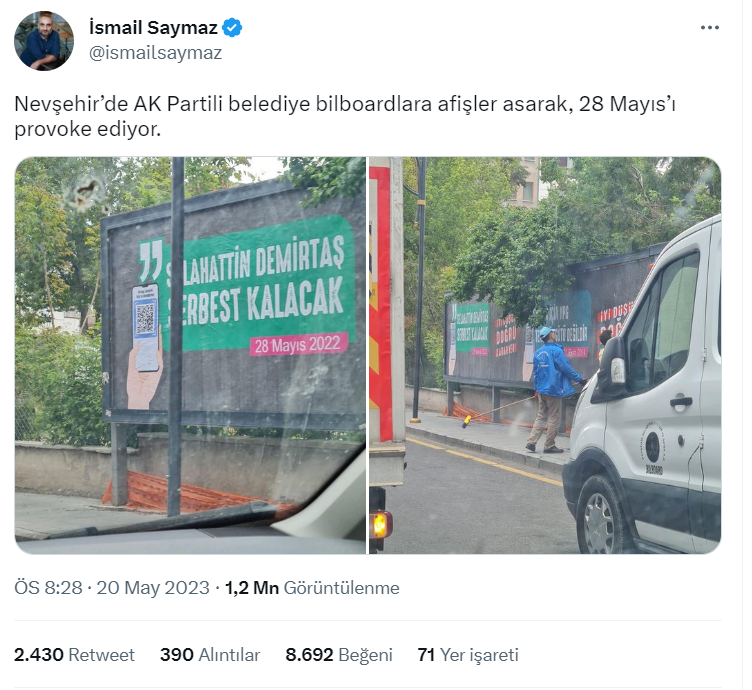752x690 pixels.
Task: Show the 2.430 Retweet list
Action: click(x=74, y=655)
